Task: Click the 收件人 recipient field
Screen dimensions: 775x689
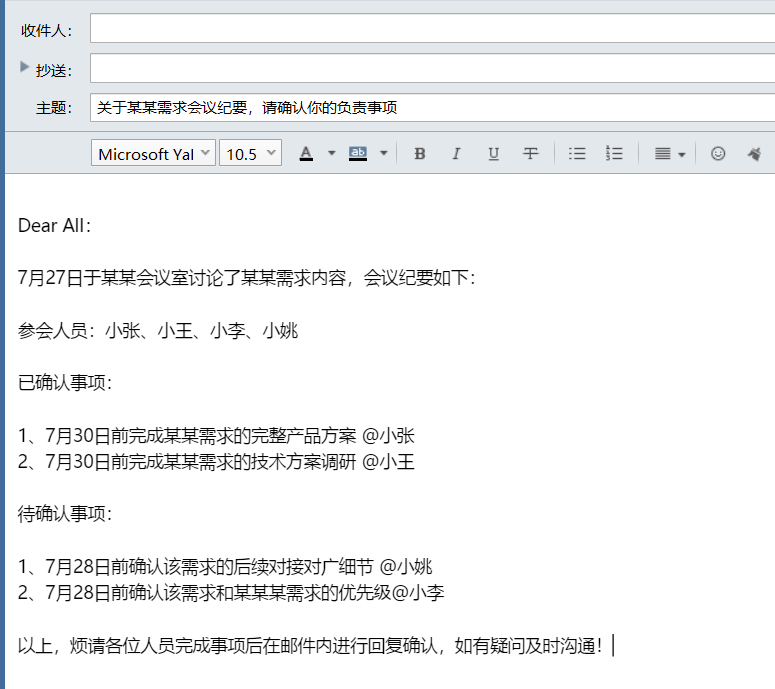Action: click(x=432, y=28)
